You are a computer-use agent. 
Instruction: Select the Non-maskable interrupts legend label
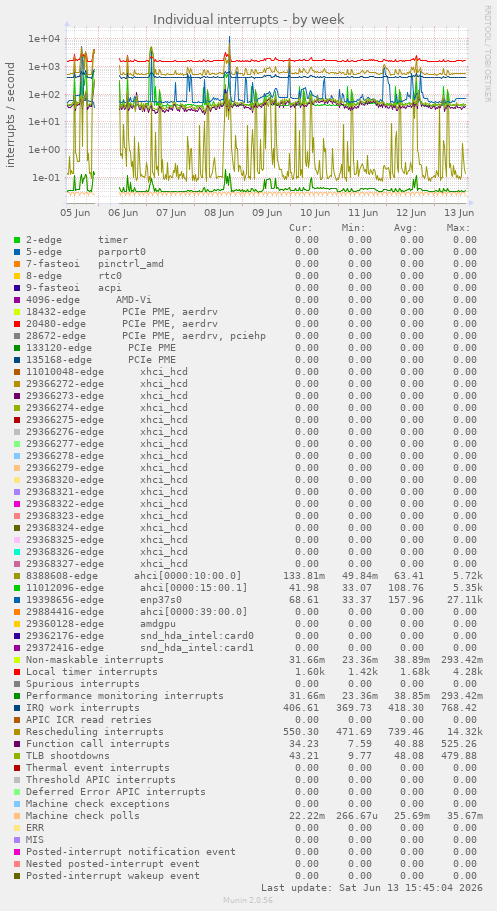[95, 660]
